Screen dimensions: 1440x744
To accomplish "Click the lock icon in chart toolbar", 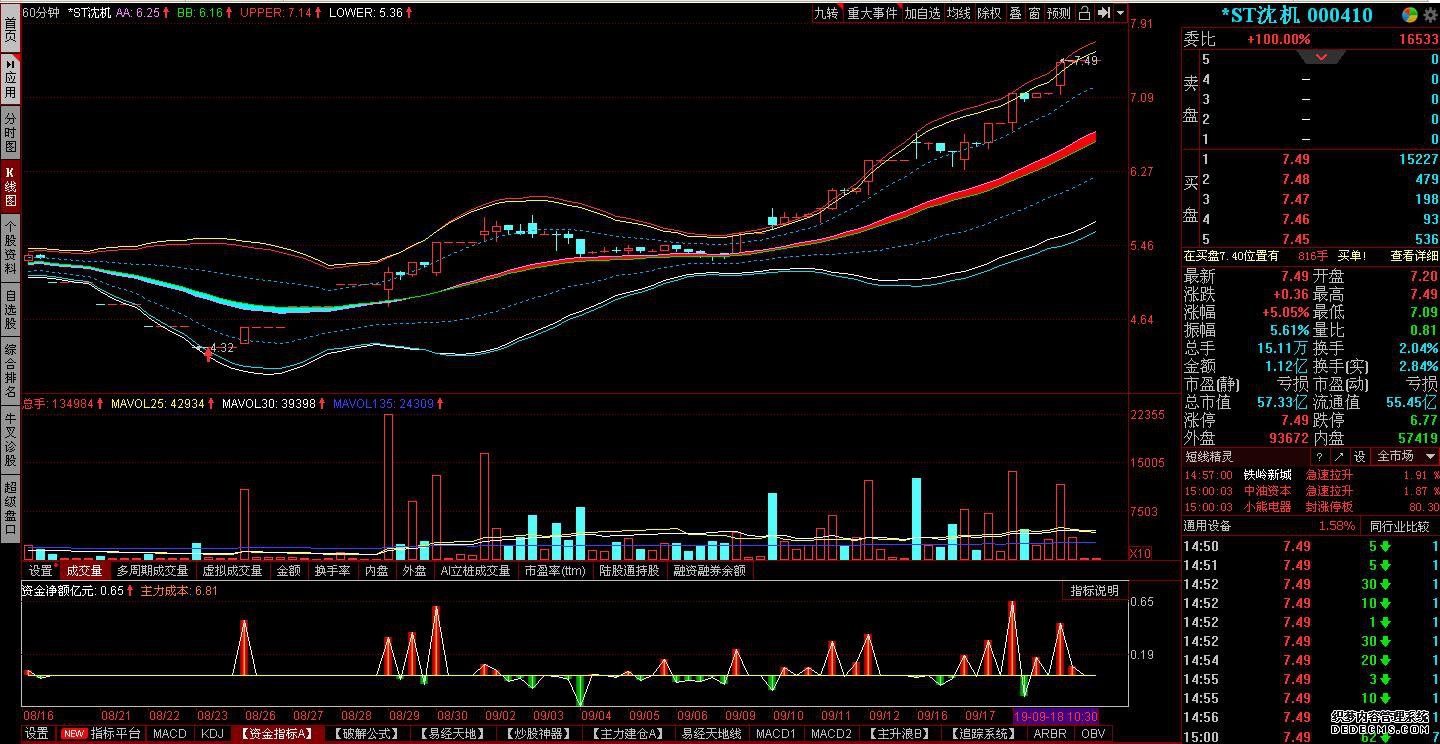I will tap(1085, 13).
